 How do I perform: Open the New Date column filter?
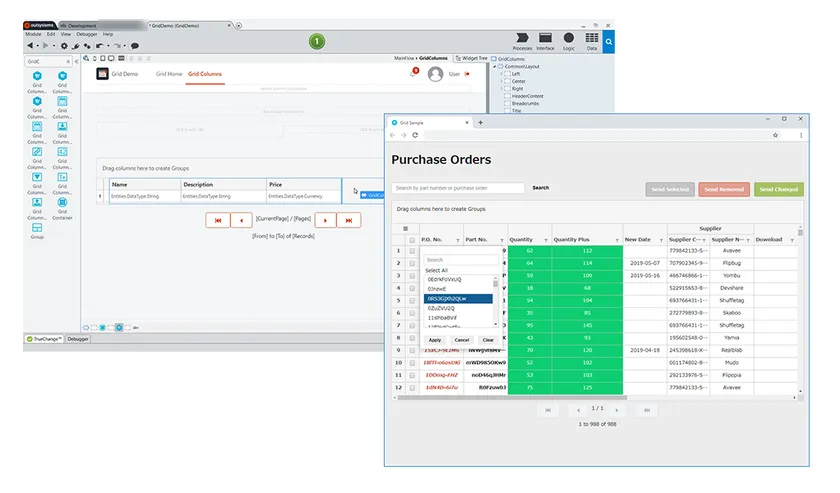tap(661, 240)
